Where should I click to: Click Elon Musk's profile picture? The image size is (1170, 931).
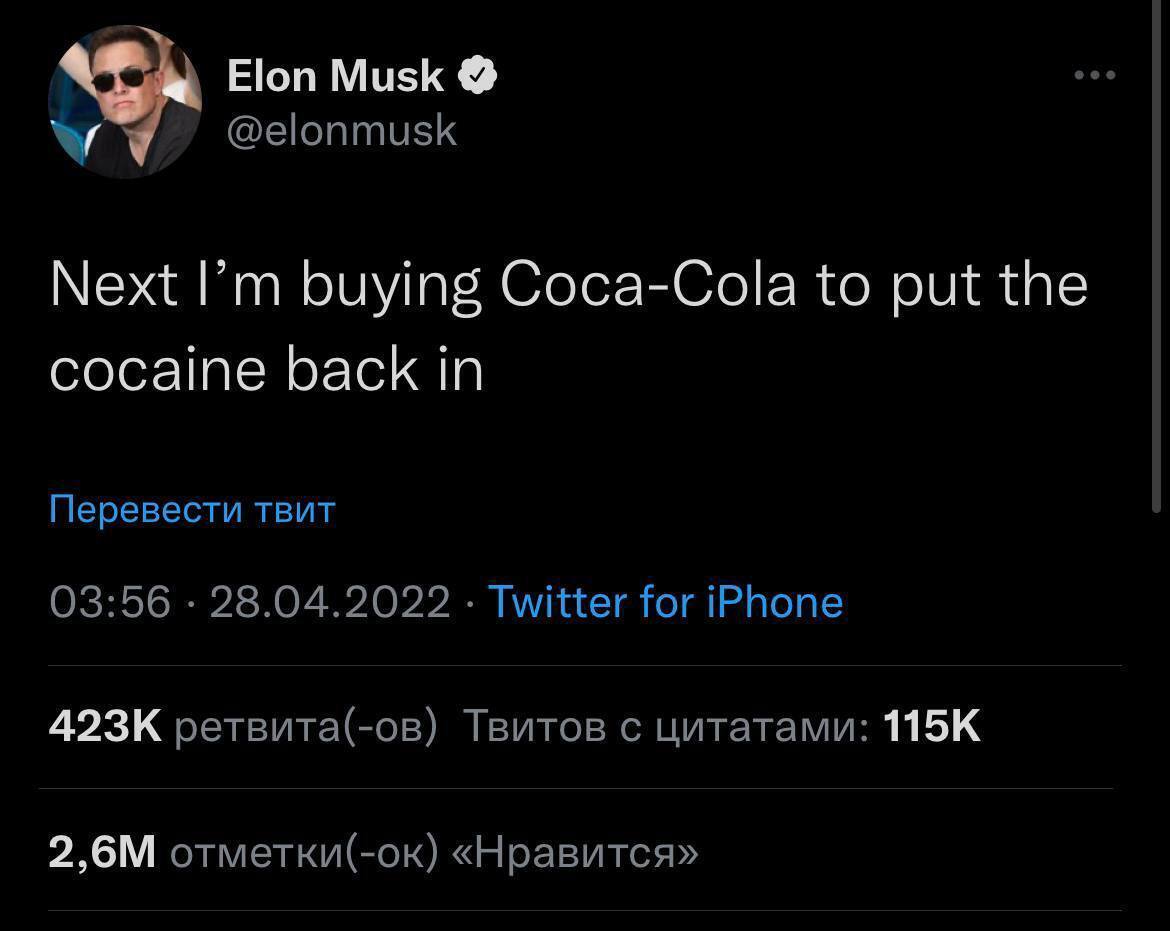(125, 101)
